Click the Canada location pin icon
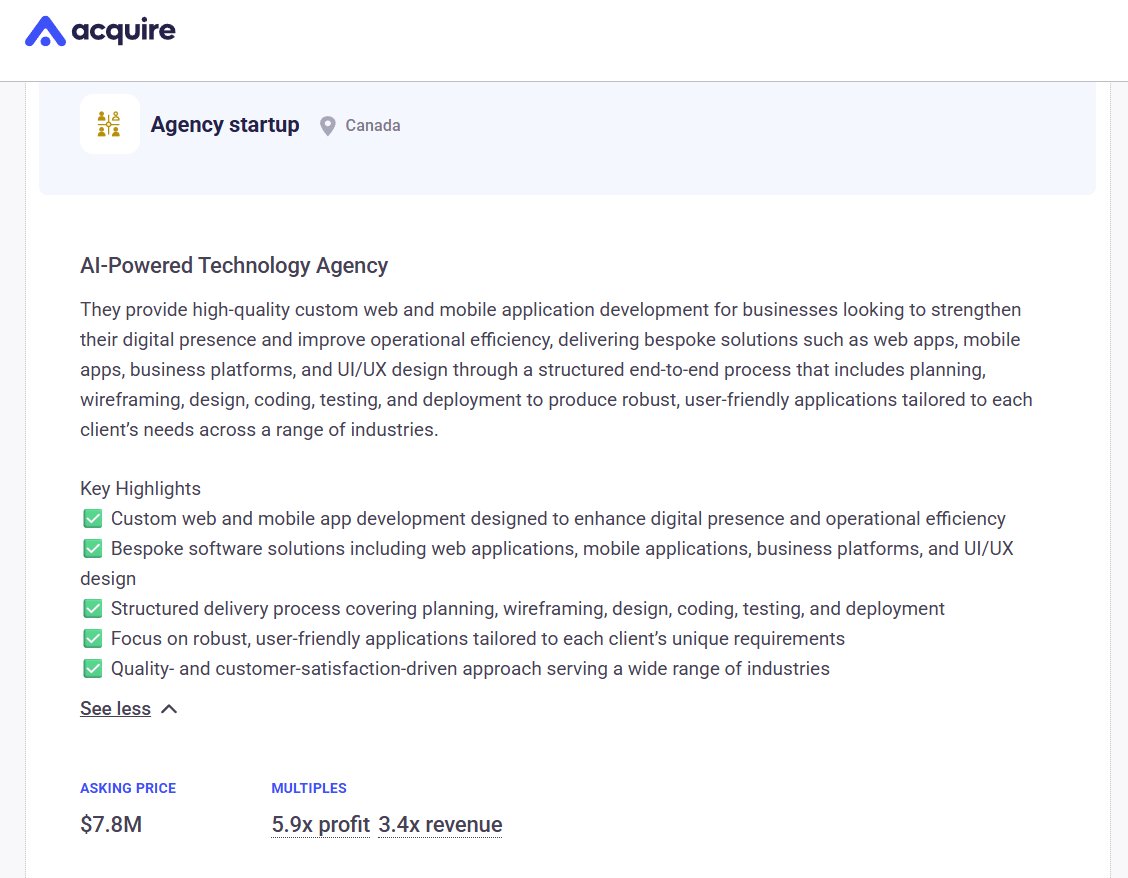Viewport: 1128px width, 878px height. (x=327, y=126)
